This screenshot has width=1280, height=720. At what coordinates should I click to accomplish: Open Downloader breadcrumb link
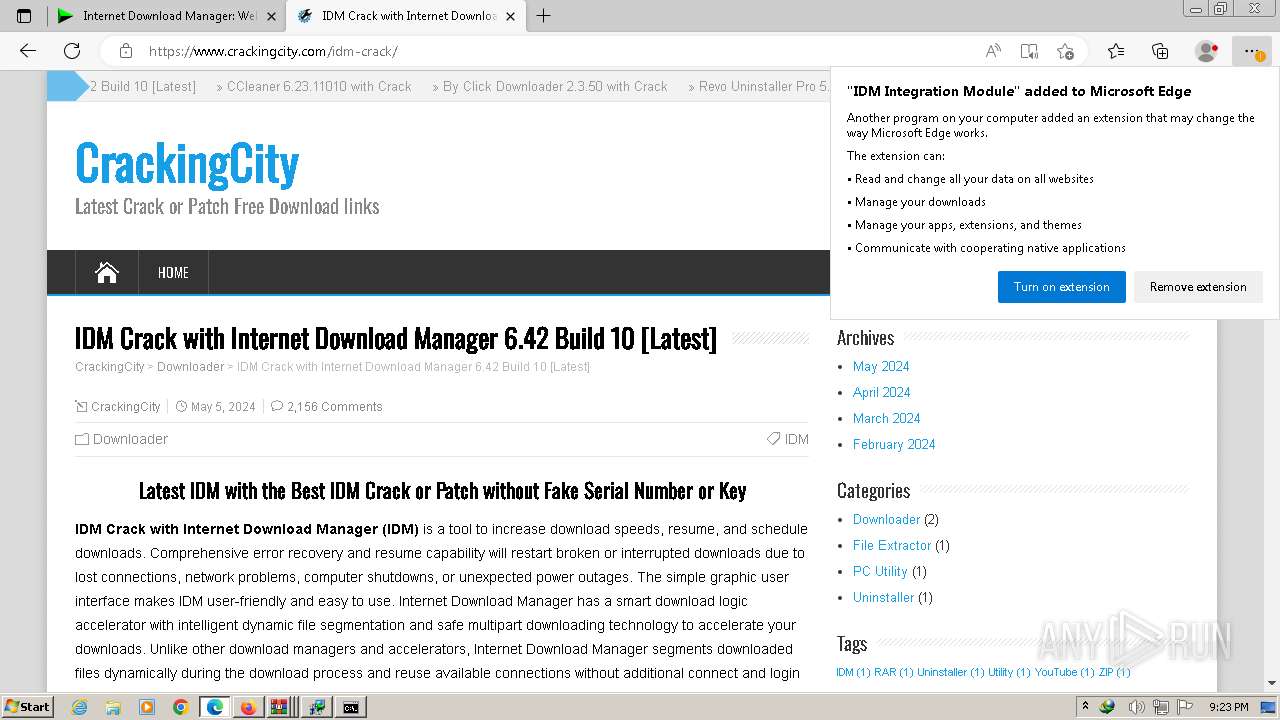(190, 367)
